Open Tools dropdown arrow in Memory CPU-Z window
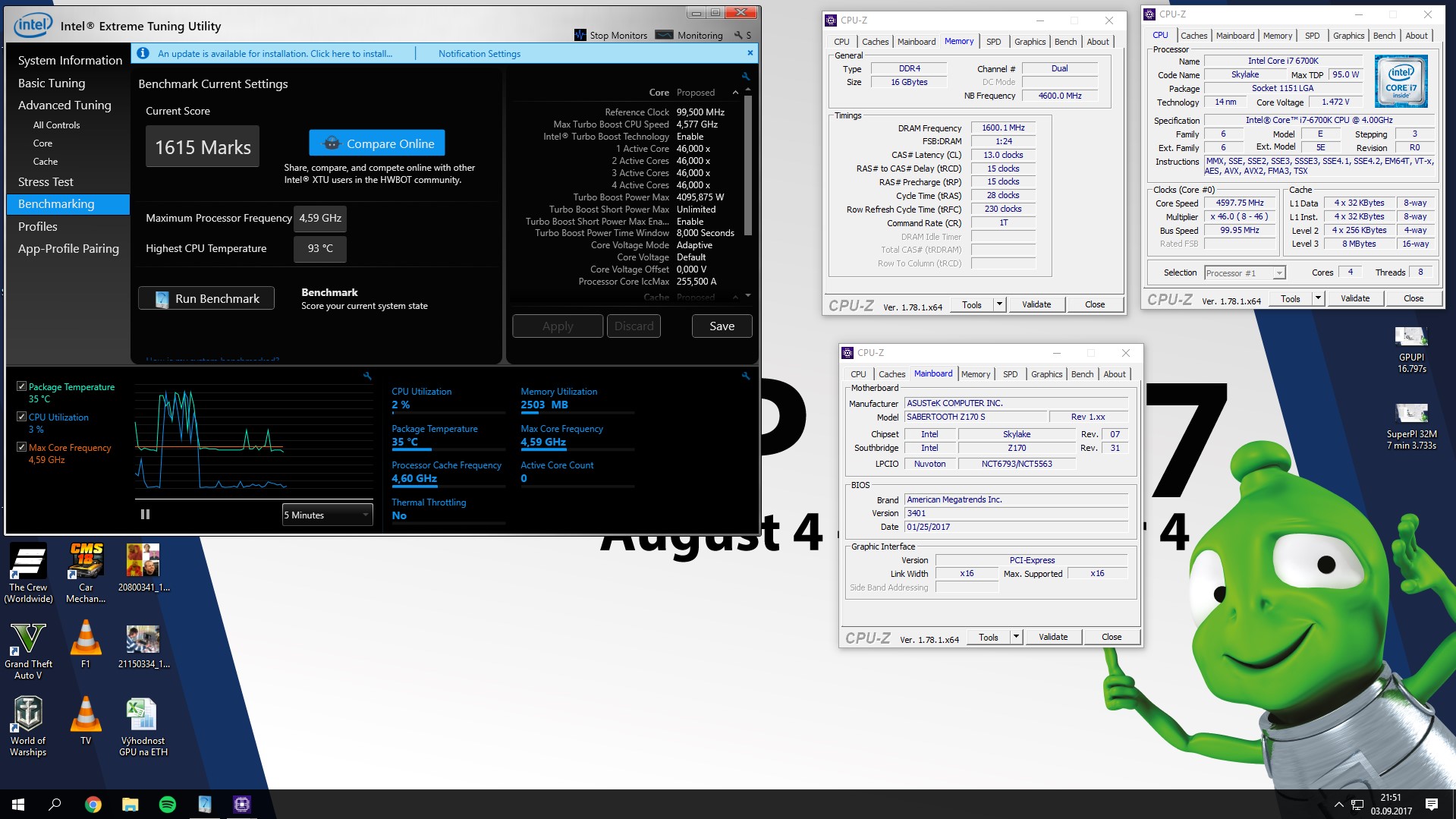Viewport: 1456px width, 819px height. click(999, 304)
